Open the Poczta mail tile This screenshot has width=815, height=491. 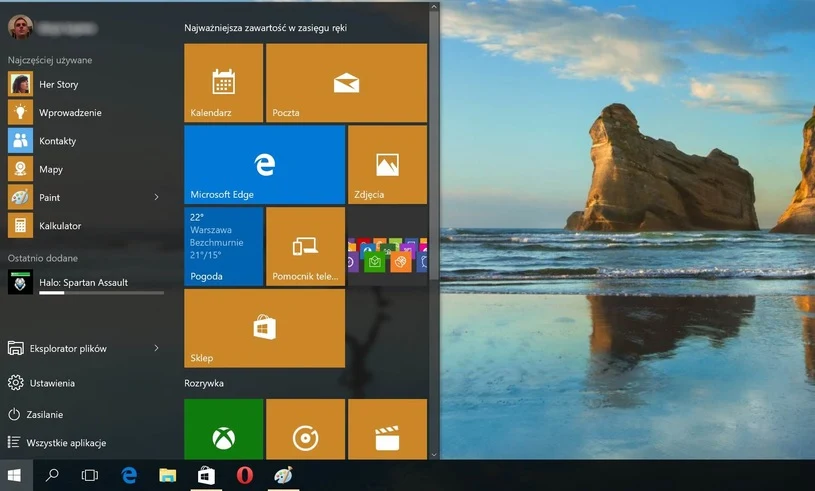point(347,83)
